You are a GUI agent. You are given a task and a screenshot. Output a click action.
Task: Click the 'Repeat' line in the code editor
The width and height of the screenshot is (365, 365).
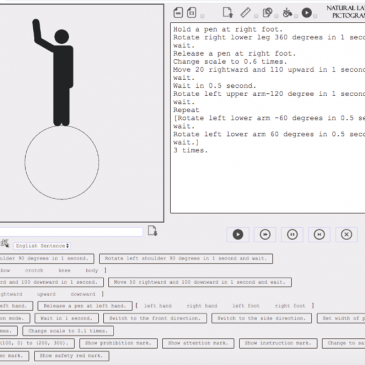coord(186,110)
